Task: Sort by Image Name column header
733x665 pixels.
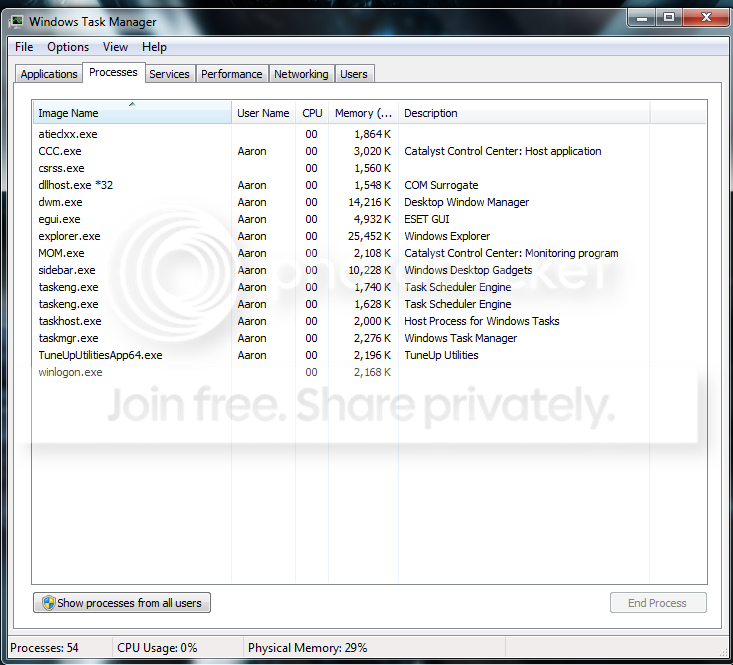Action: click(132, 113)
